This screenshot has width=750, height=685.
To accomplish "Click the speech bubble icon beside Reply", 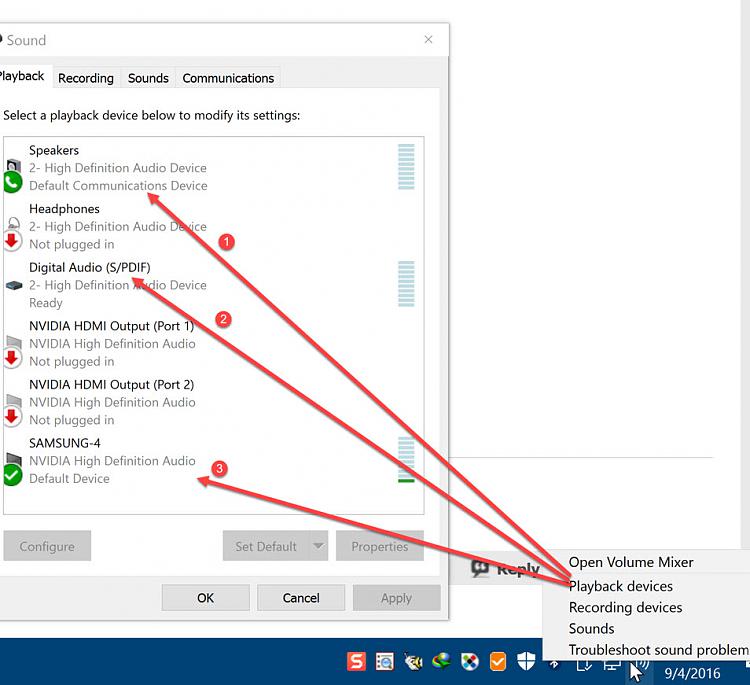I will 480,568.
